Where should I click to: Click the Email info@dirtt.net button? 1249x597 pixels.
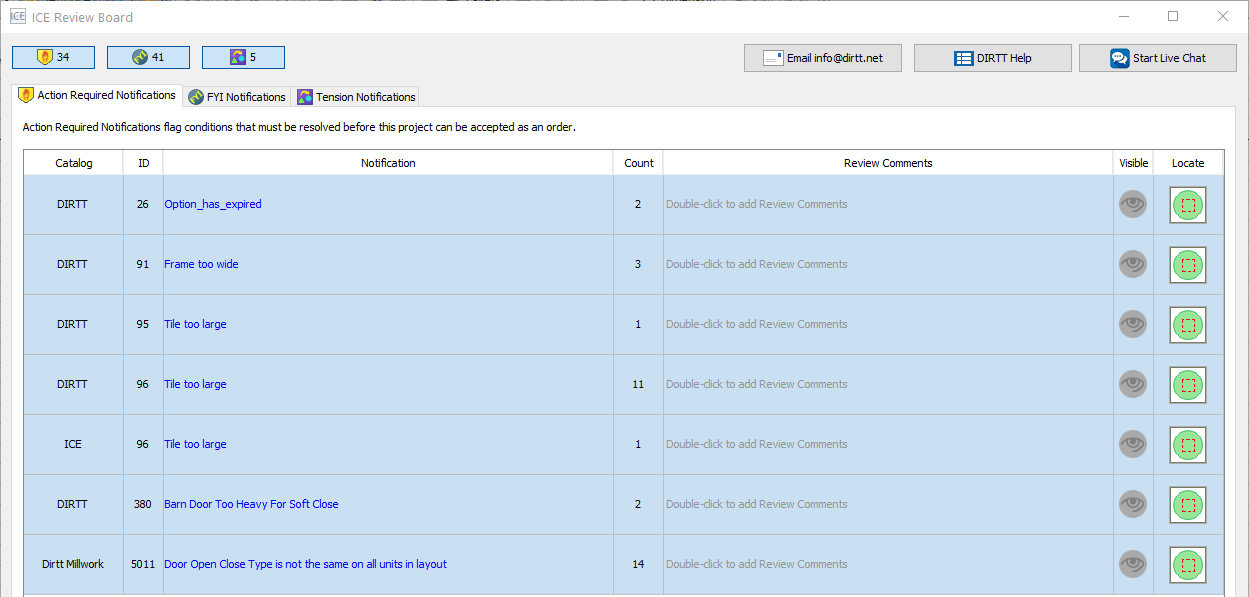(823, 58)
